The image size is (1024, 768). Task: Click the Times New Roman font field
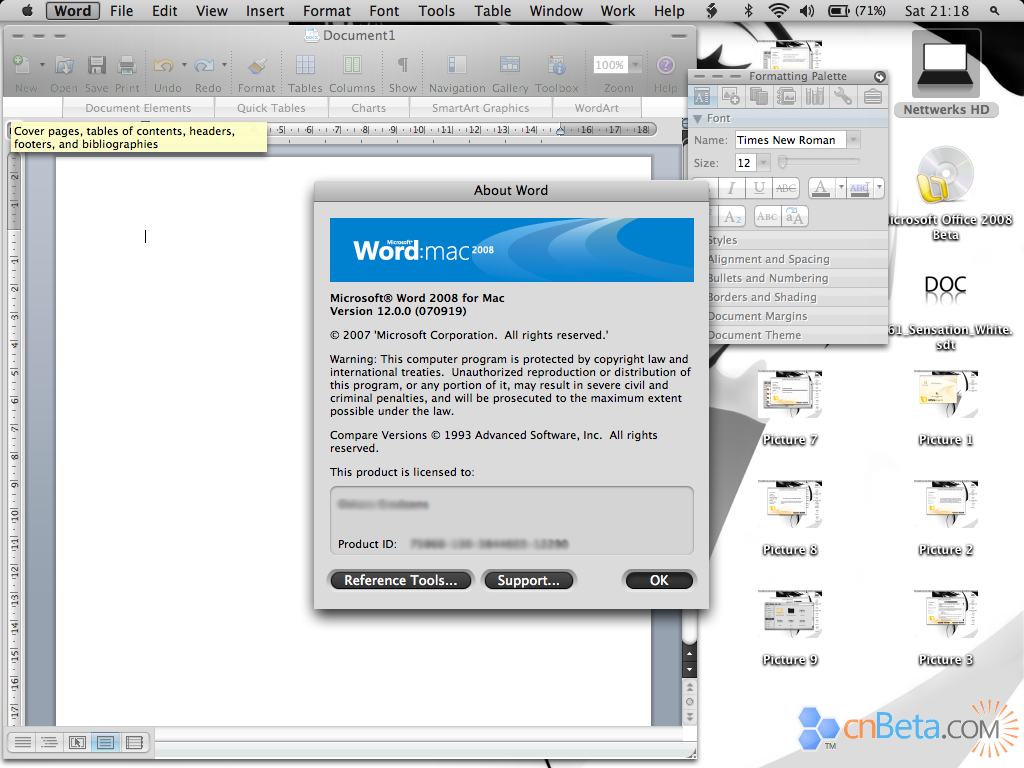coord(790,140)
